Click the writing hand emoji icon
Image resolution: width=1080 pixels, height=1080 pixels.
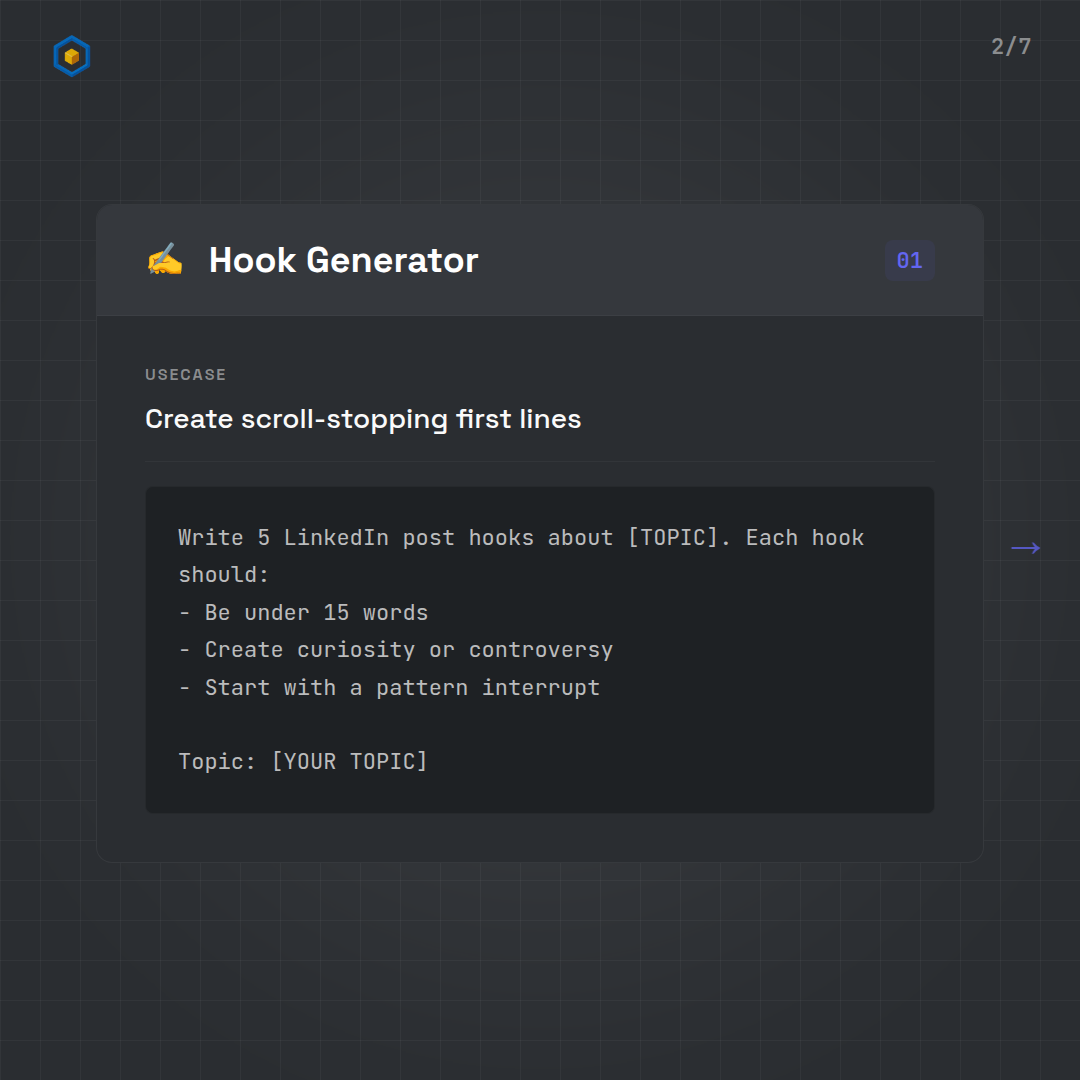pos(165,260)
